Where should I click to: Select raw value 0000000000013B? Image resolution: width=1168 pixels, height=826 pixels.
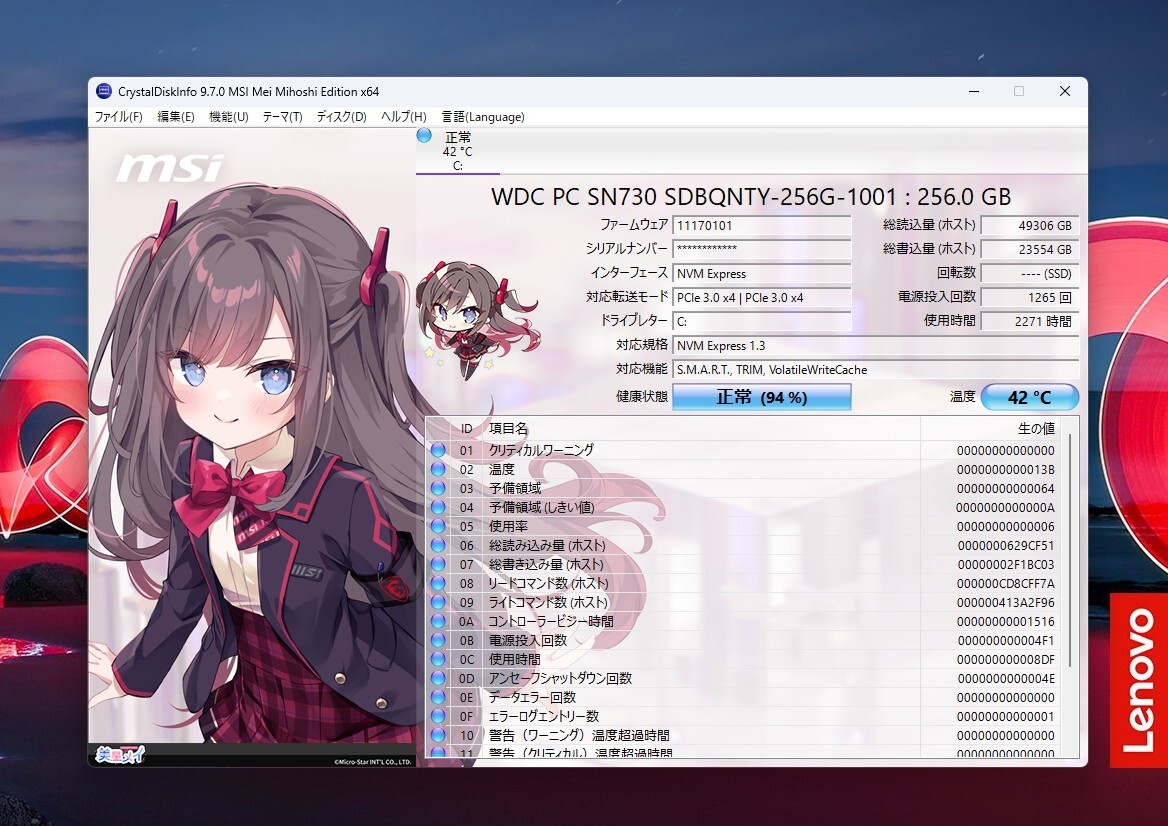pyautogui.click(x=1006, y=469)
